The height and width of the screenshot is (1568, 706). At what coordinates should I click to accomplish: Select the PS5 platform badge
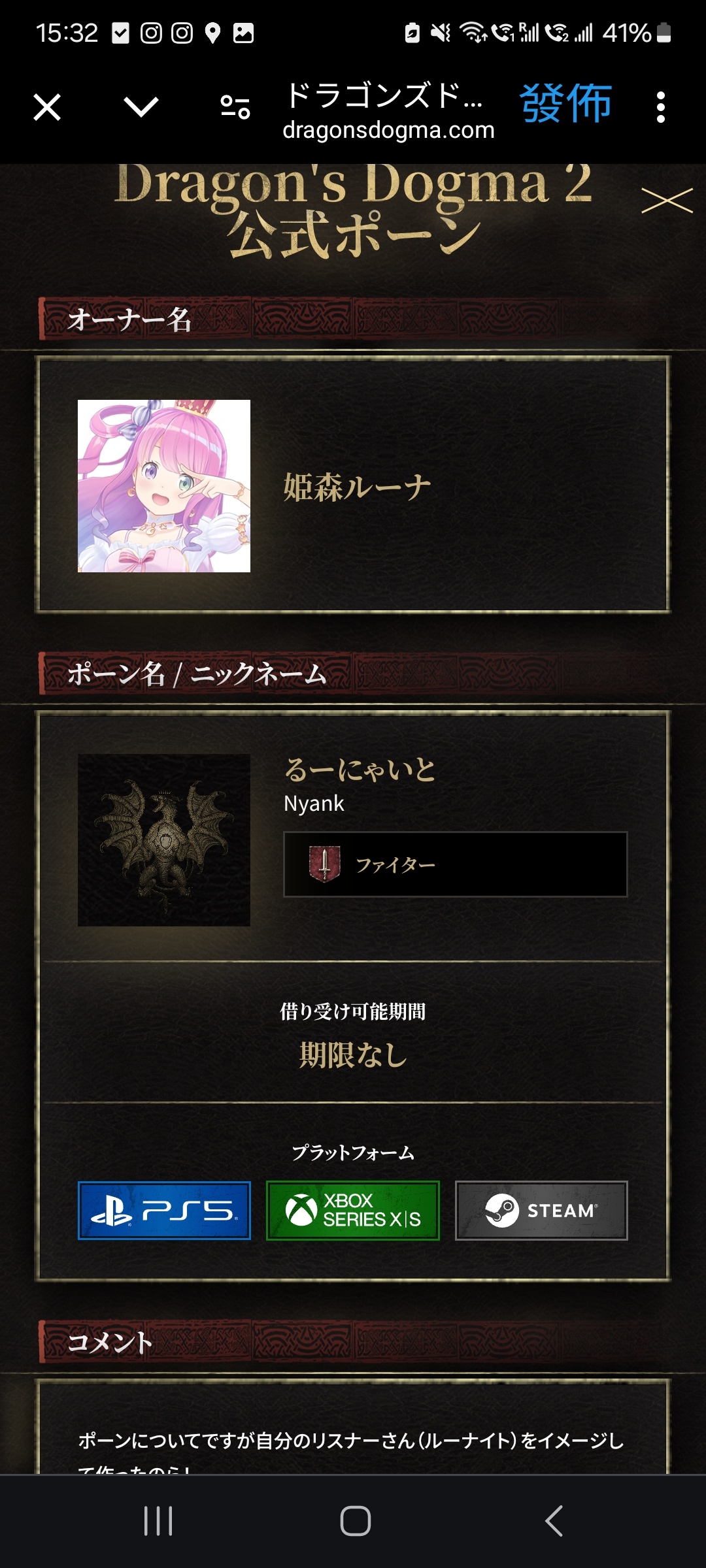click(164, 1211)
